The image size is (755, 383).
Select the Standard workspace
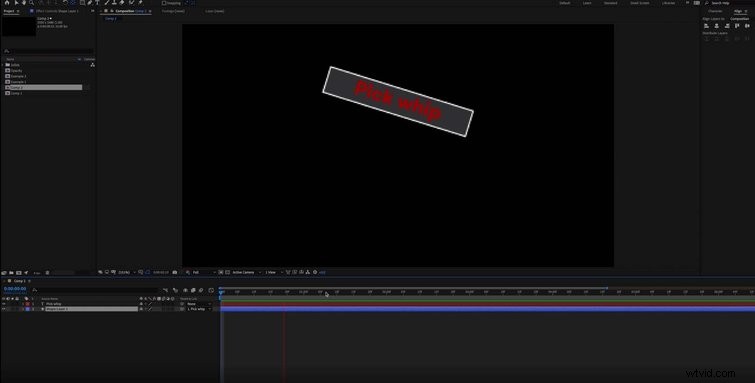[611, 3]
